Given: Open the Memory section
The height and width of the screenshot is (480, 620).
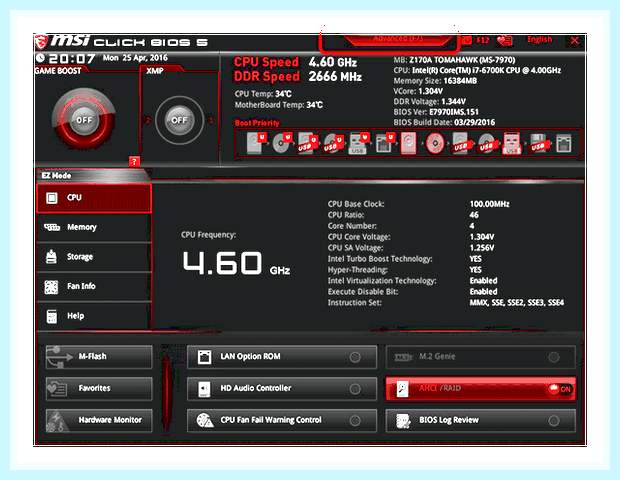Looking at the screenshot, I should tap(94, 227).
